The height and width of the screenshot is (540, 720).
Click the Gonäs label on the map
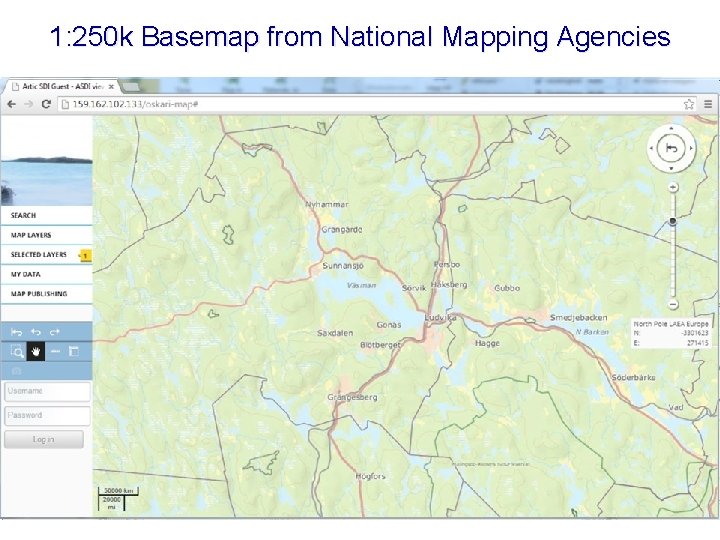pyautogui.click(x=389, y=325)
